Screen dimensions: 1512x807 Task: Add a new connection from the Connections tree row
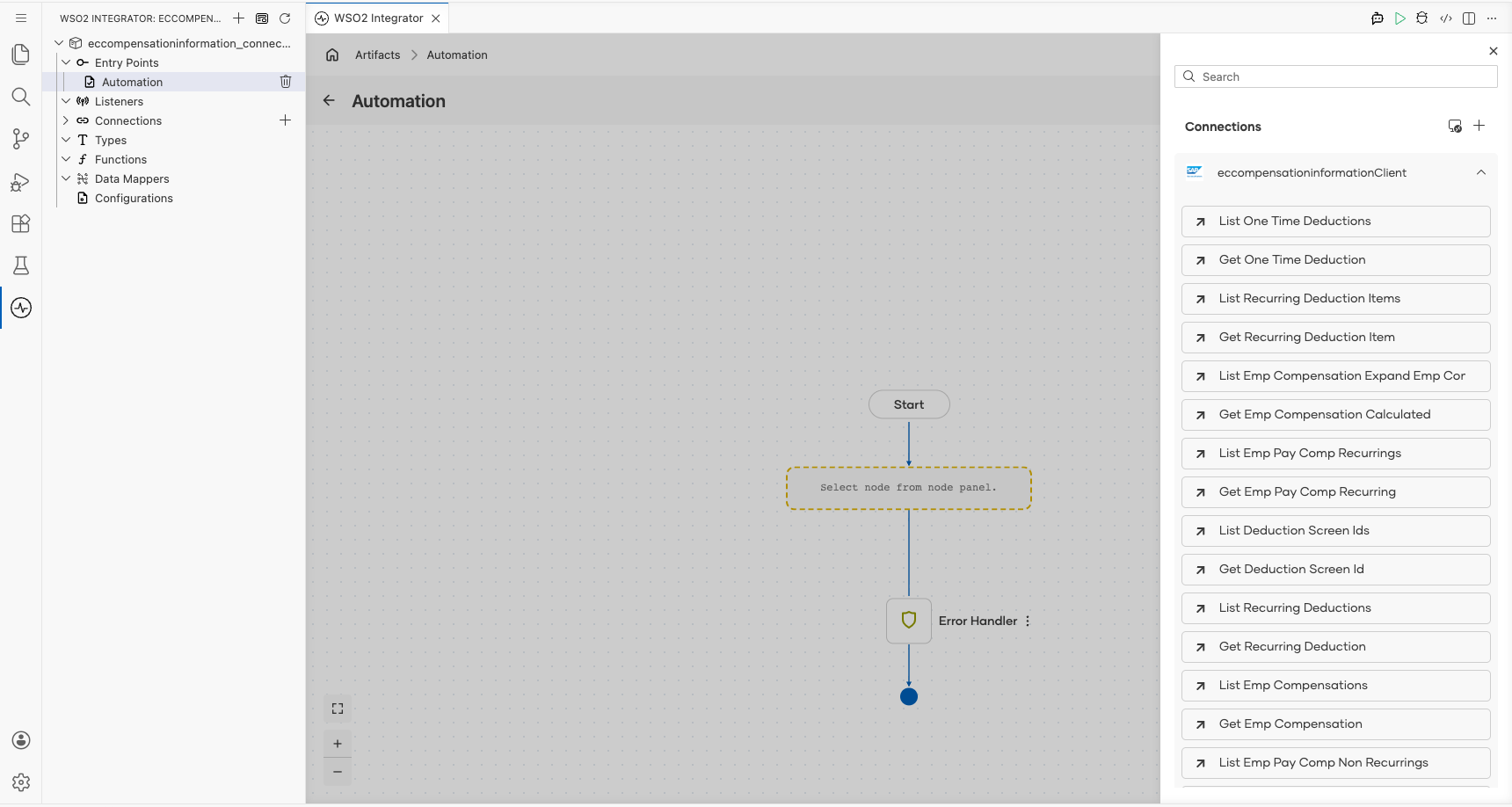285,120
